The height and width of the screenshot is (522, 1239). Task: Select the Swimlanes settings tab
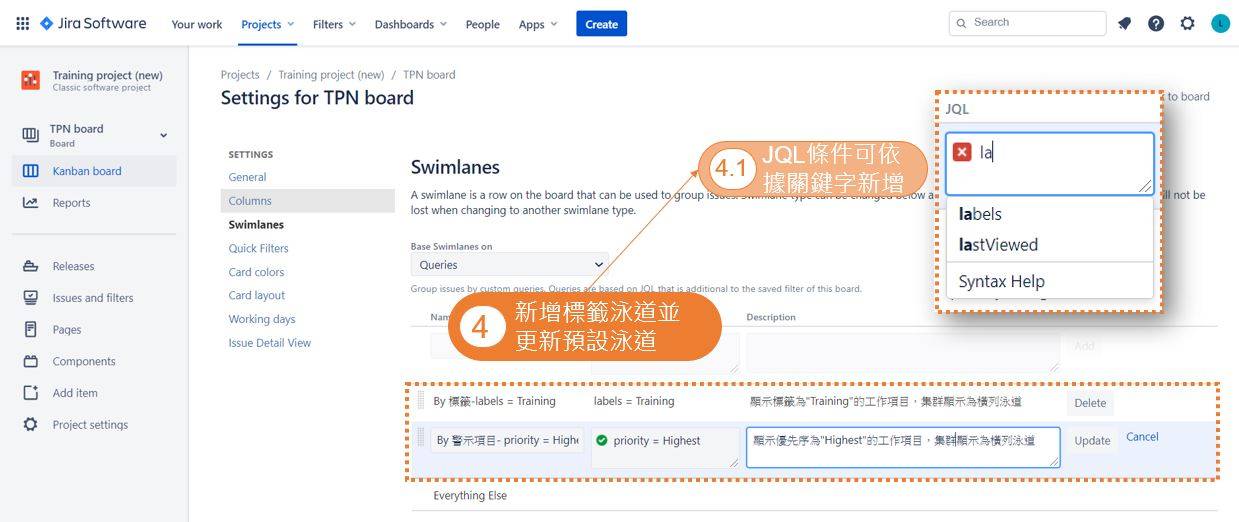click(x=256, y=225)
